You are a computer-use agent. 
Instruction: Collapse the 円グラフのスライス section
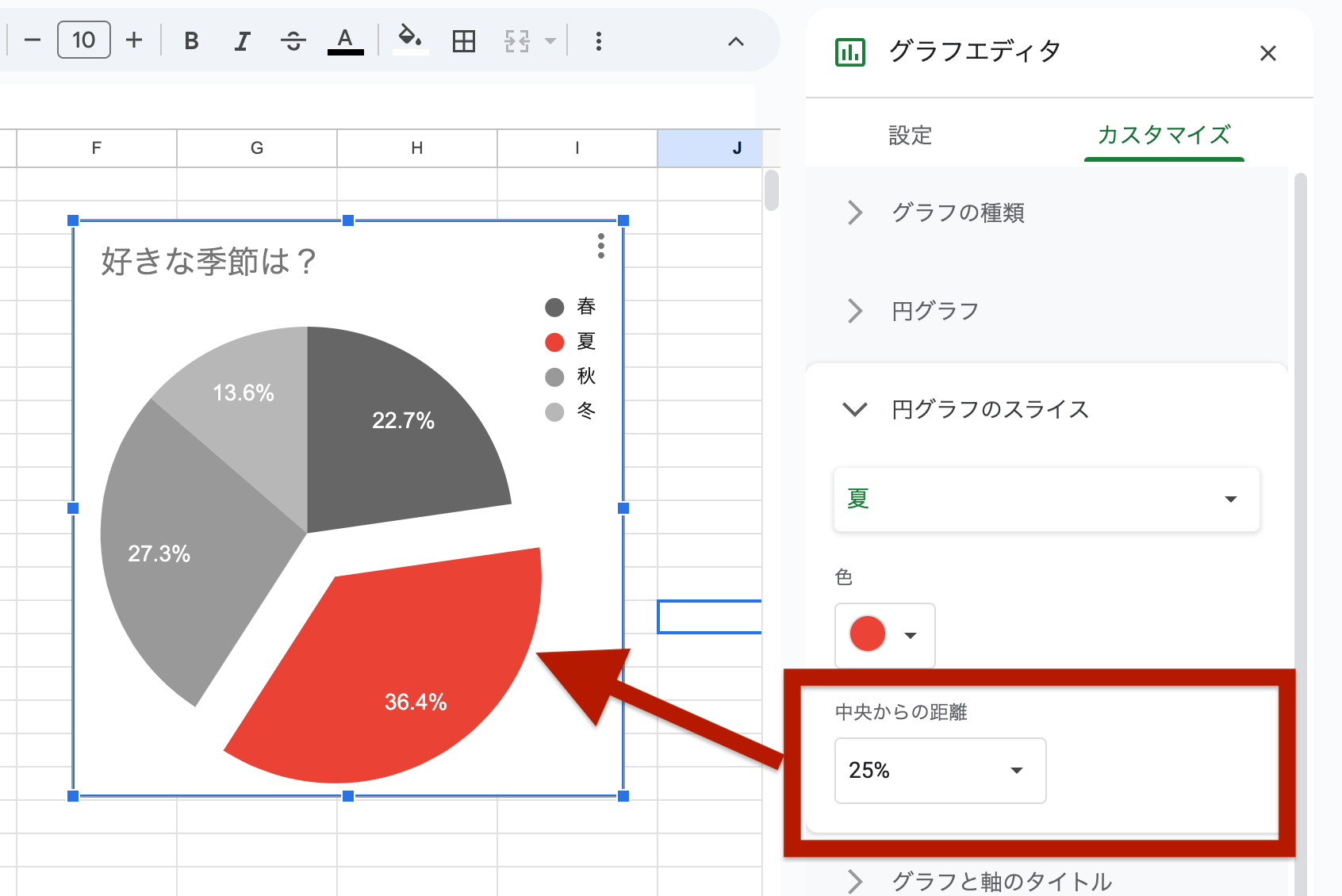(854, 409)
